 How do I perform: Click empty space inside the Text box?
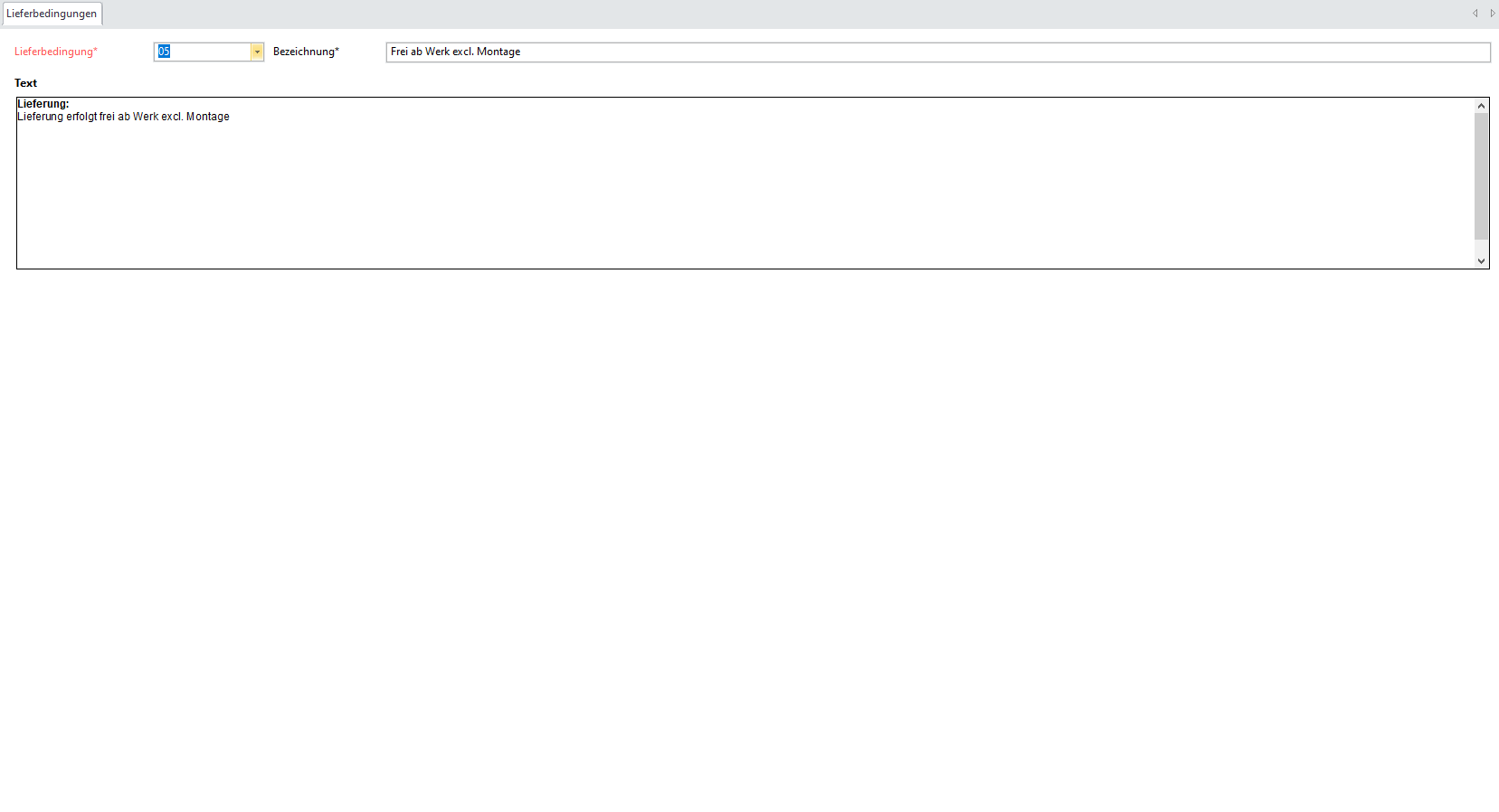tap(724, 199)
